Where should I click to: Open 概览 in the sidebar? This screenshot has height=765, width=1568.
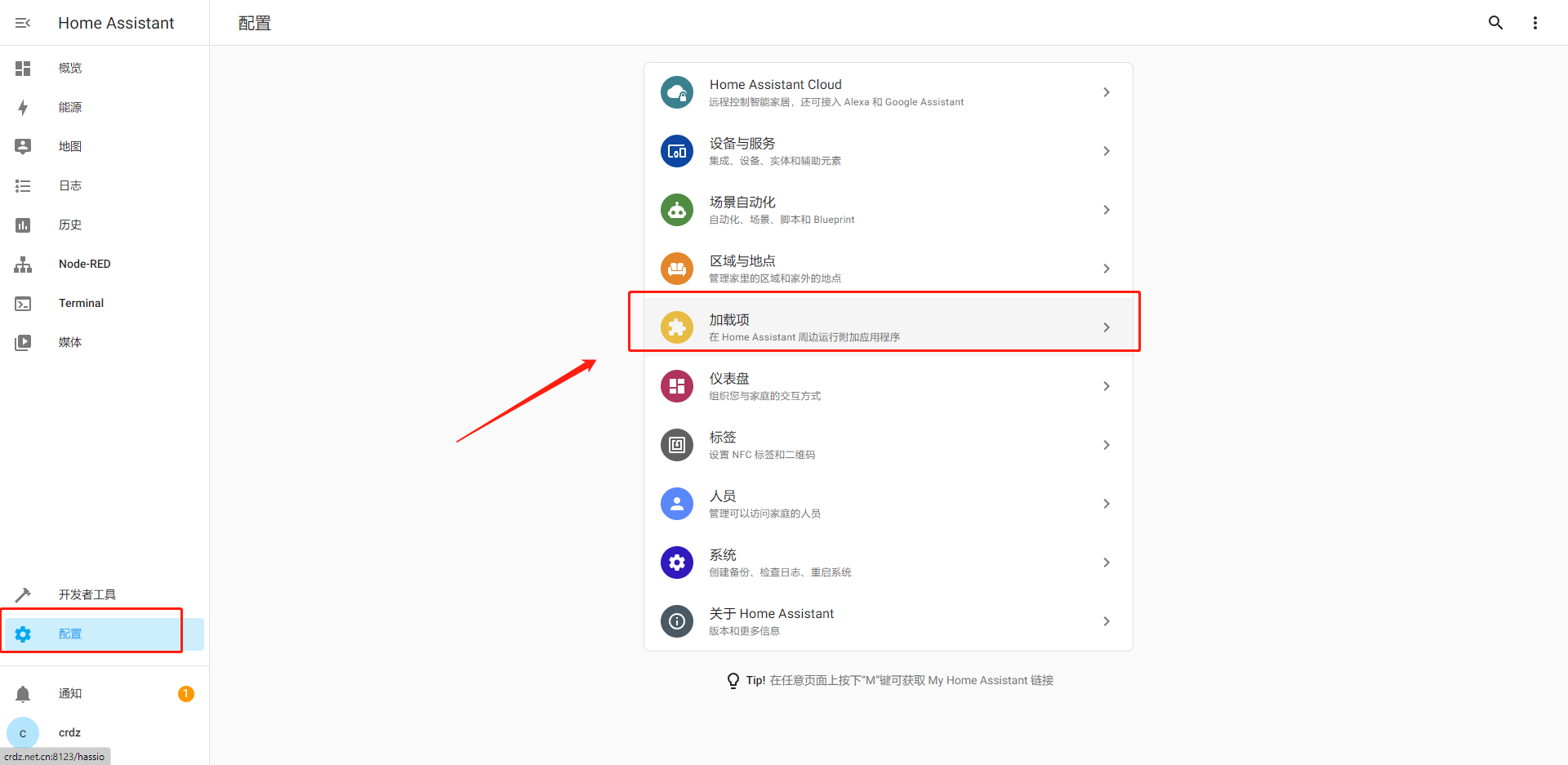pos(70,69)
